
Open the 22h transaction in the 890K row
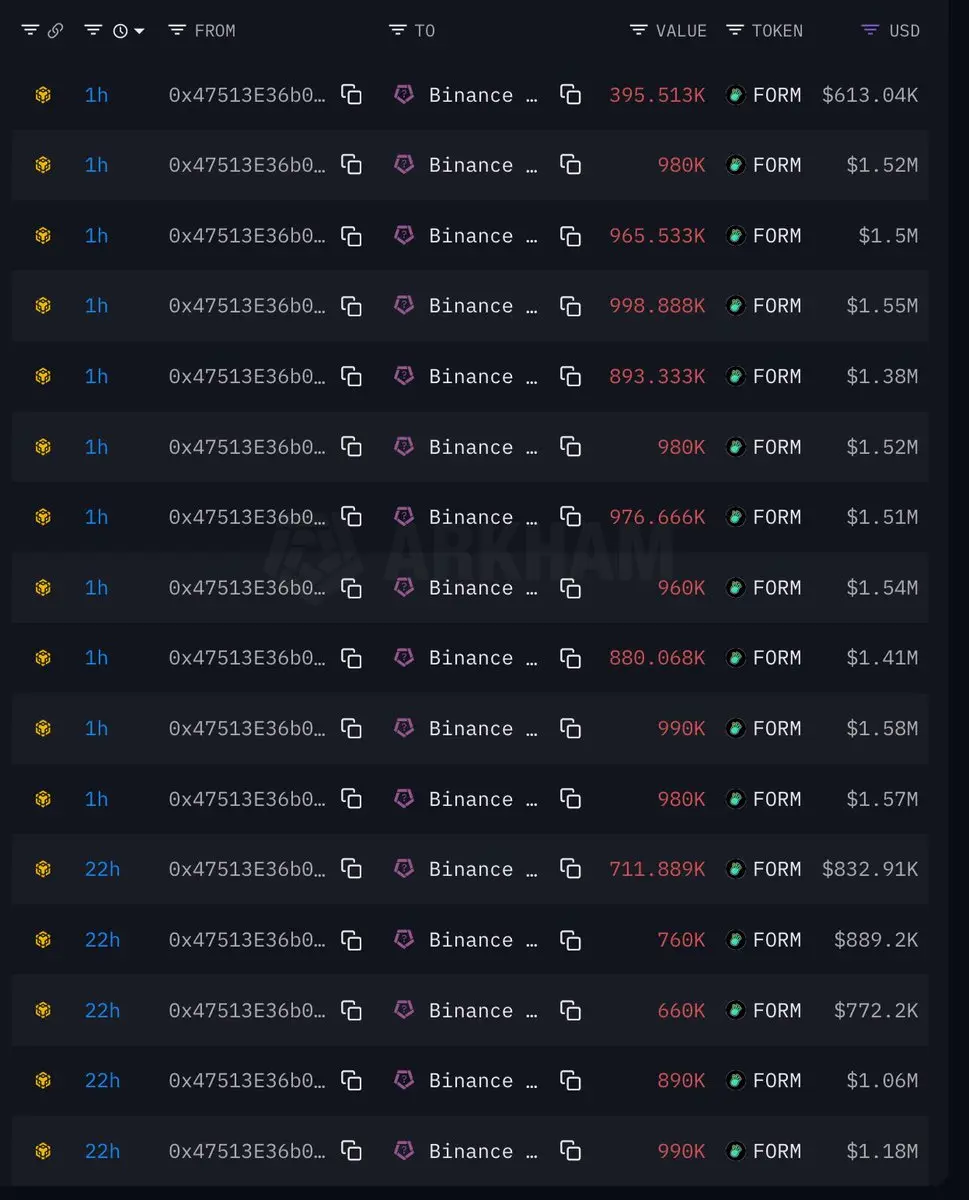[102, 1081]
